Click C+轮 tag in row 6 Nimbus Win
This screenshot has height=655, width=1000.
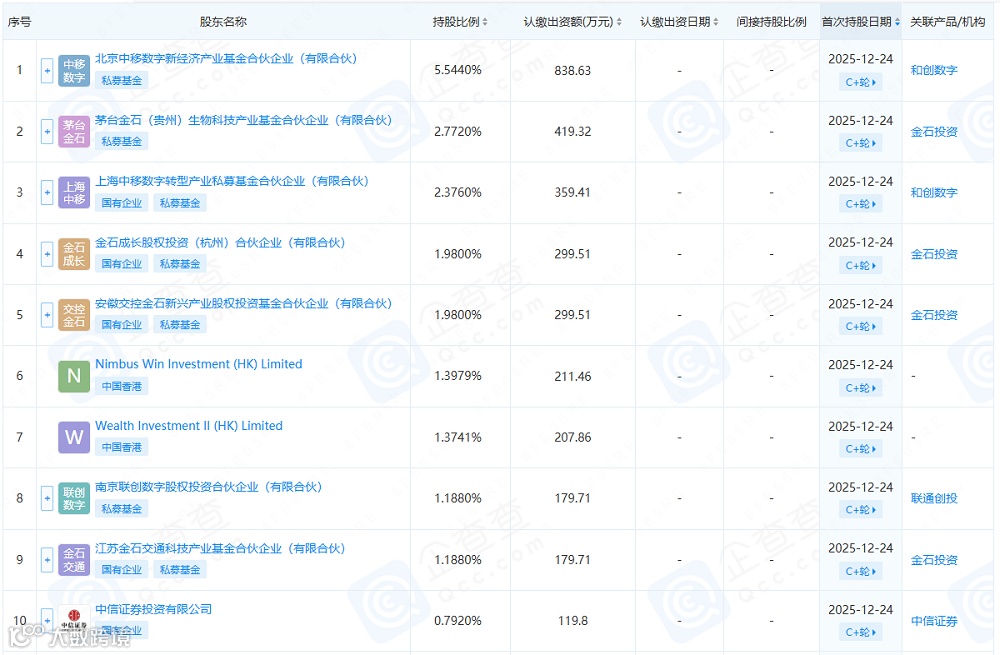click(x=860, y=388)
